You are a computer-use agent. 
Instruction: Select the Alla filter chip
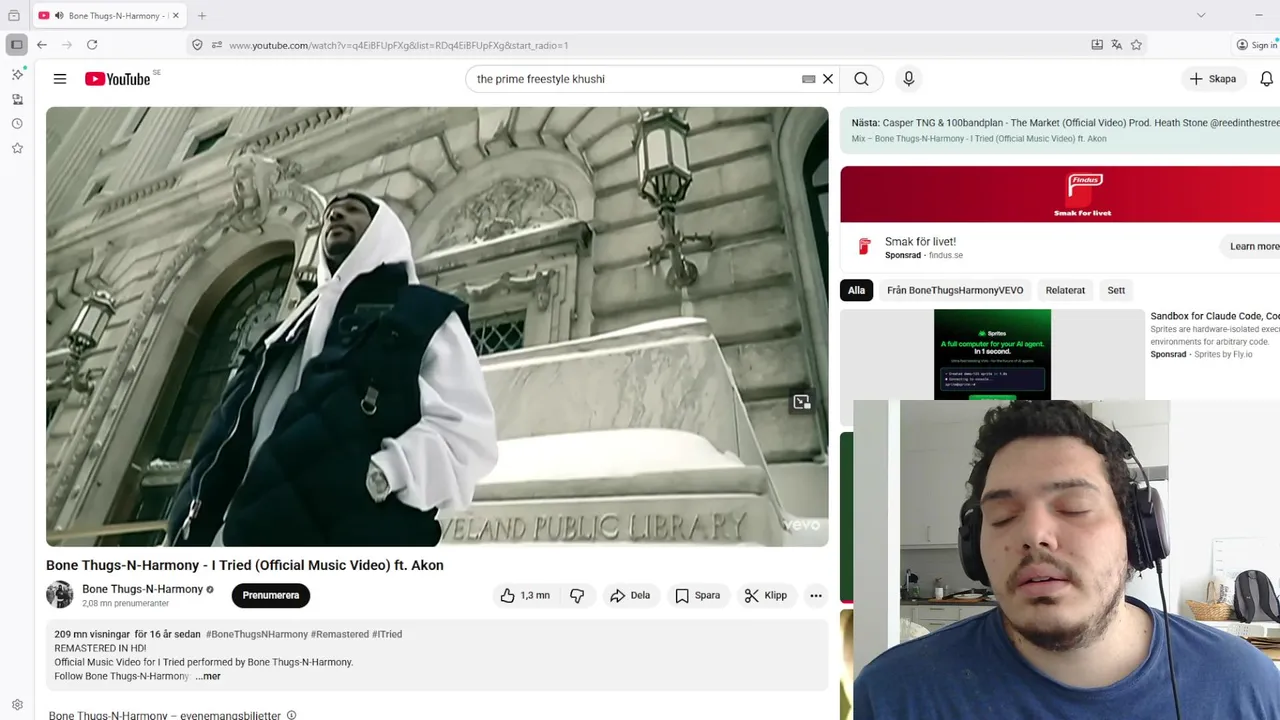pos(857,290)
